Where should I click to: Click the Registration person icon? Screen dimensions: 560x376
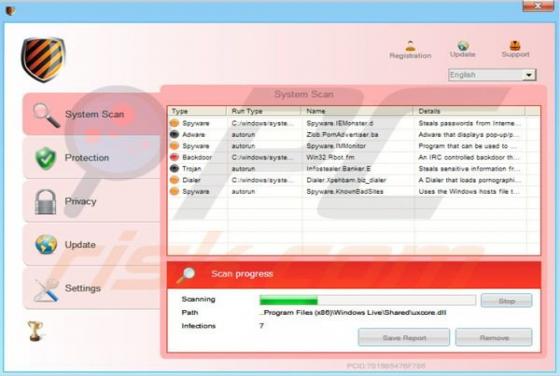[410, 46]
